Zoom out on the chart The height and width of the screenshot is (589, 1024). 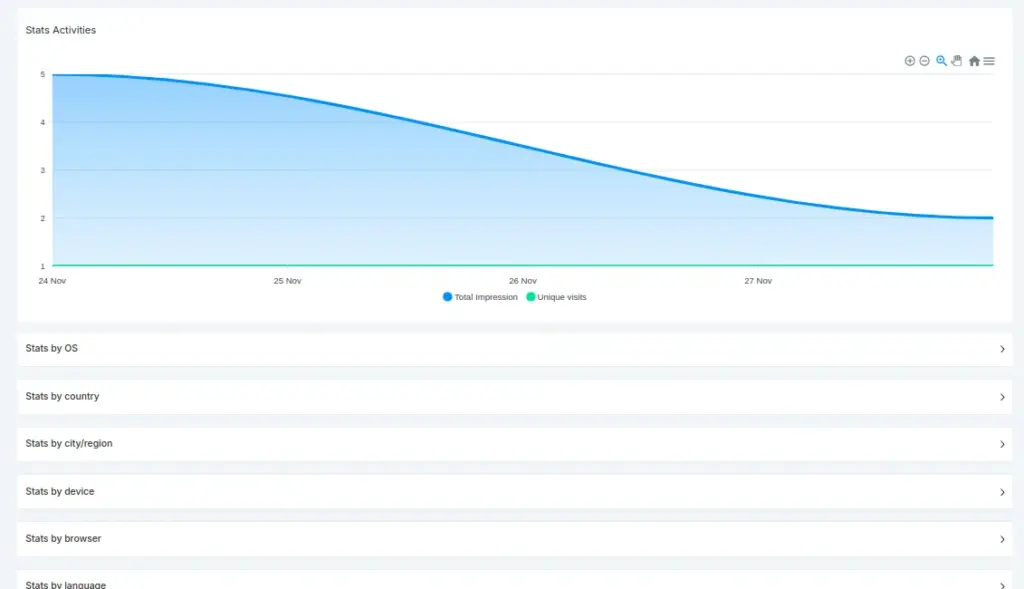[x=924, y=60]
